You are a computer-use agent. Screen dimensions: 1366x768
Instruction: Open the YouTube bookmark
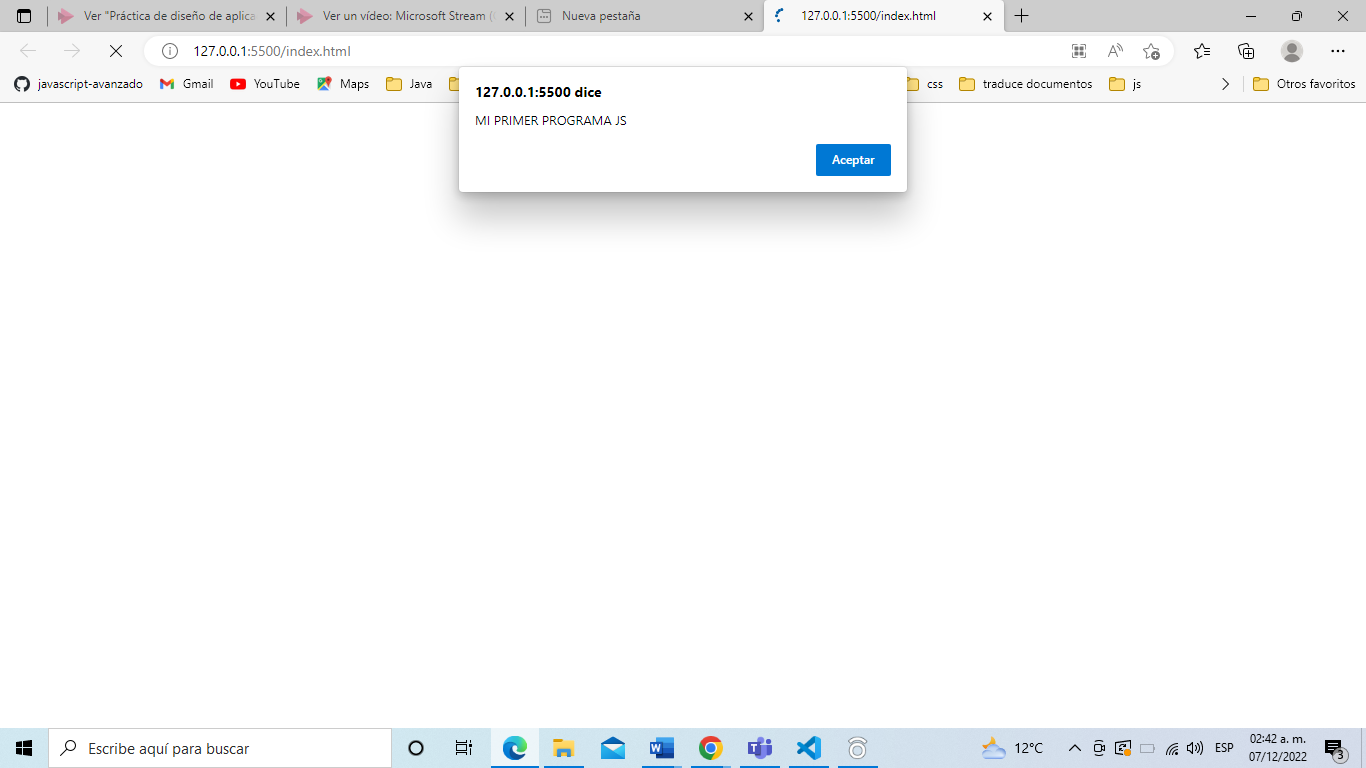coord(265,84)
